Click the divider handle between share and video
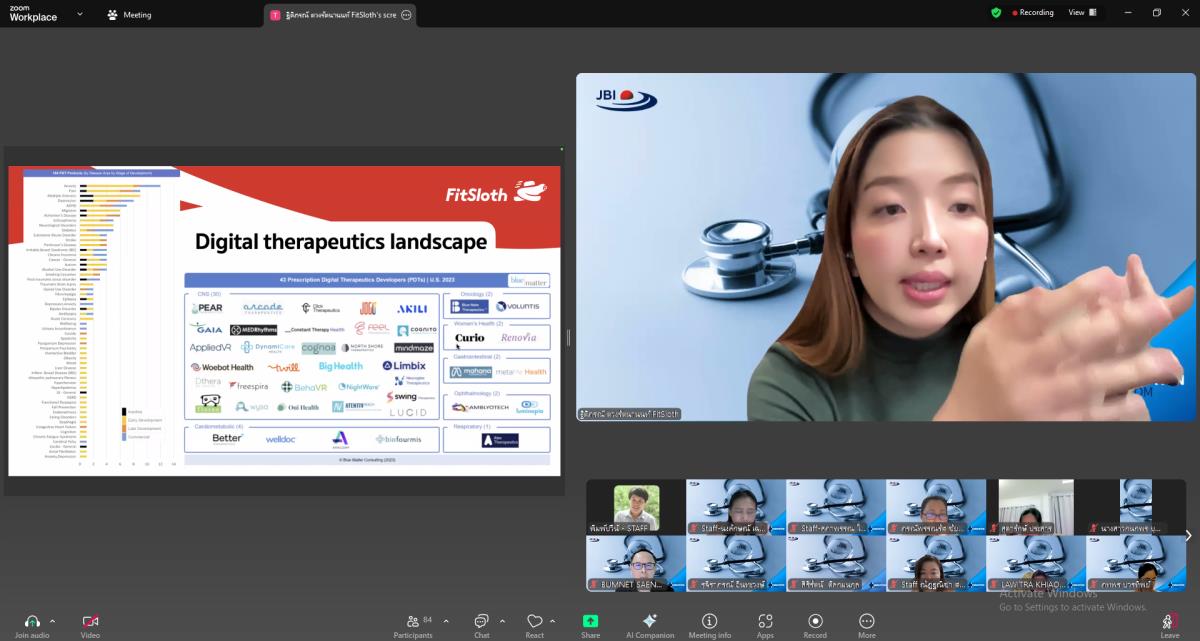This screenshot has height=641, width=1200. (568, 338)
